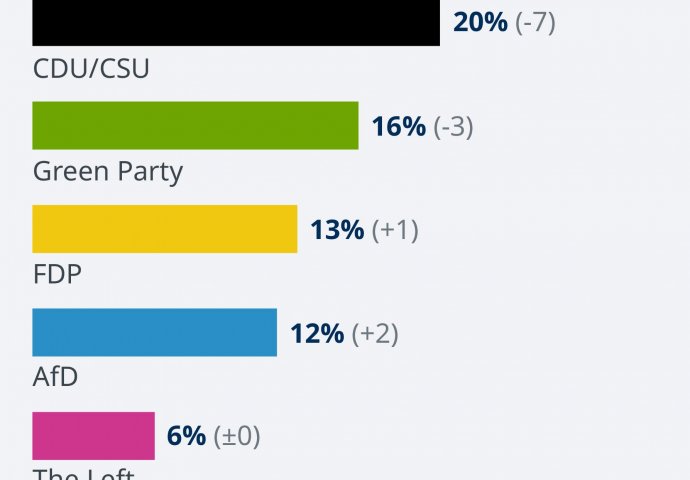Click the (+1) change figure
This screenshot has width=690, height=480.
pyautogui.click(x=394, y=230)
